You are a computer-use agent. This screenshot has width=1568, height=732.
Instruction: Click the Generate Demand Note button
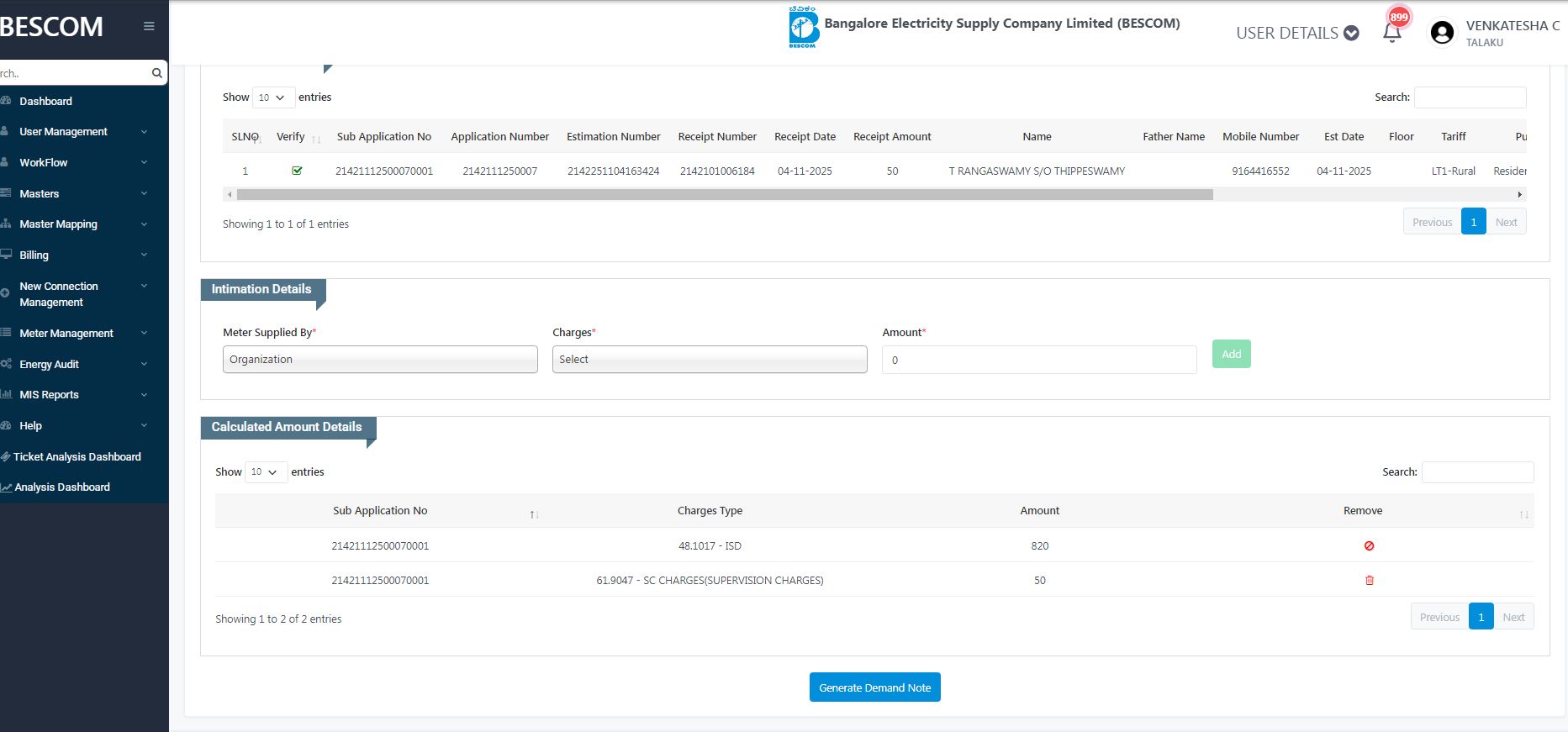click(874, 687)
